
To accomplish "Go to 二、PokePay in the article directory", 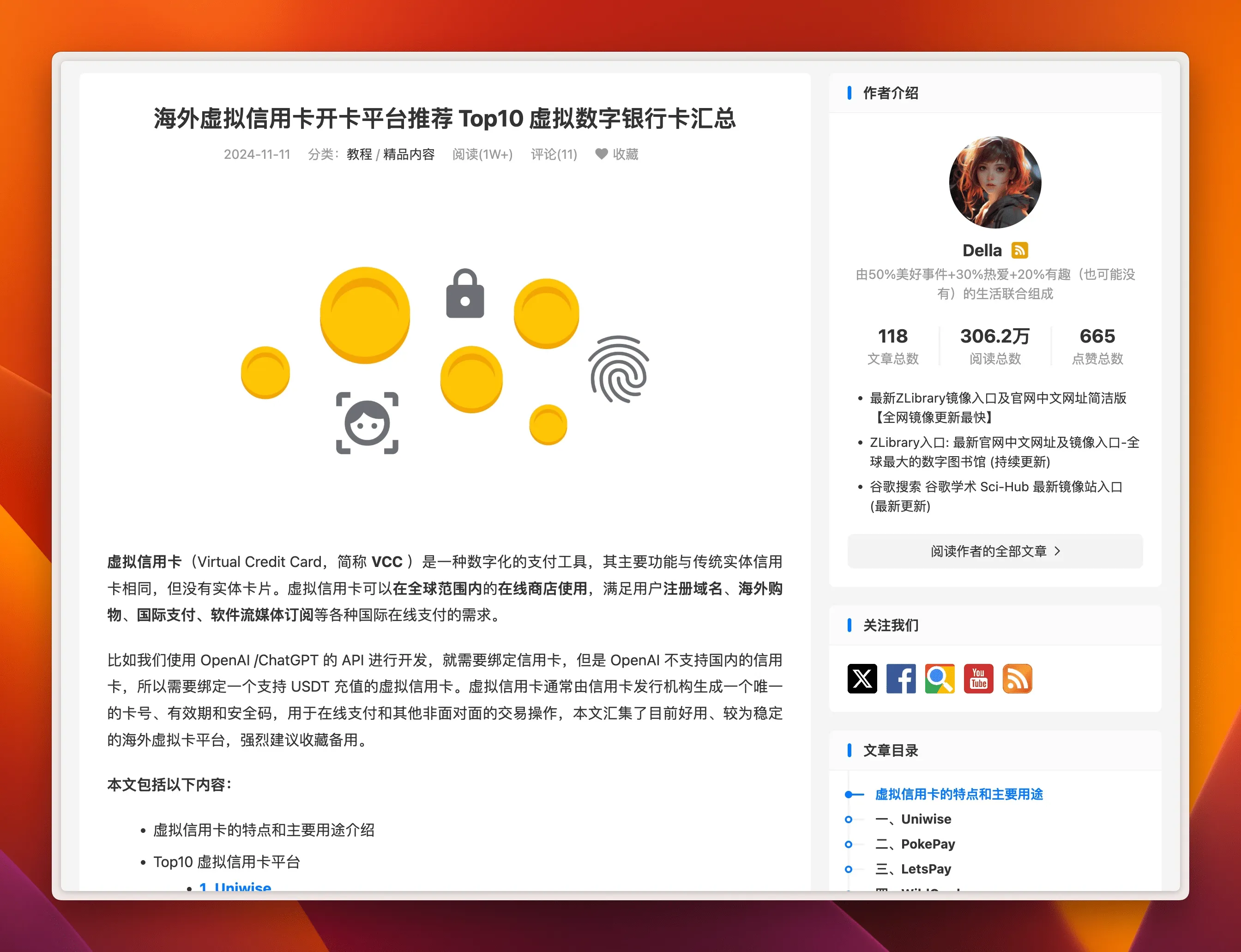I will [928, 844].
